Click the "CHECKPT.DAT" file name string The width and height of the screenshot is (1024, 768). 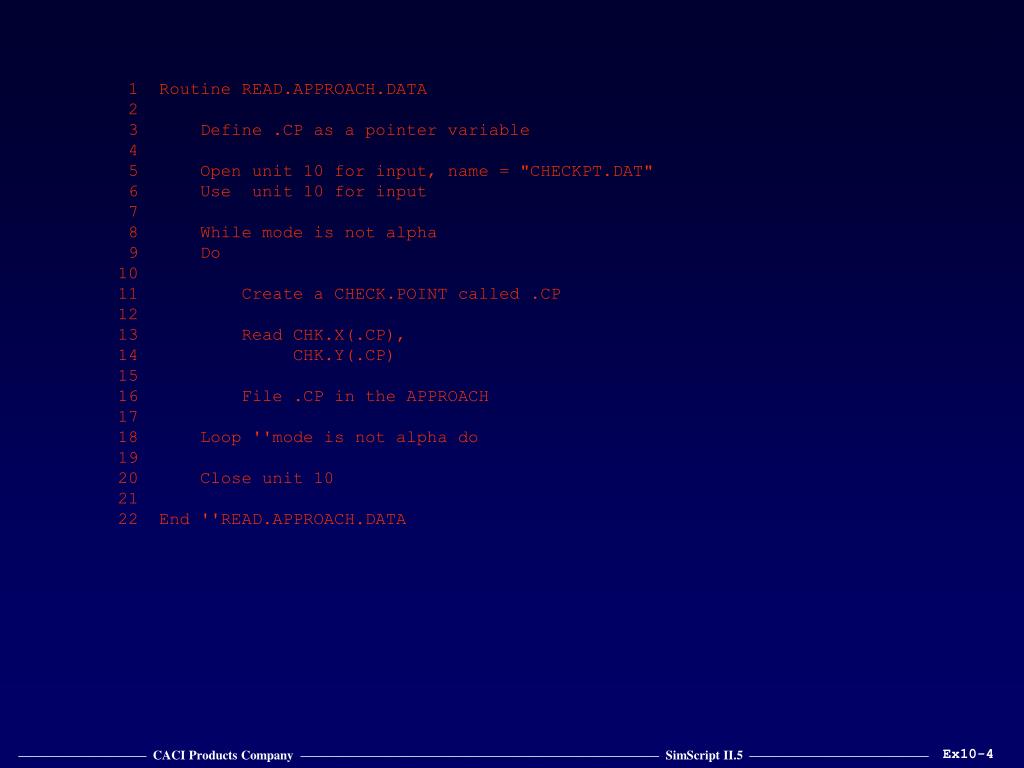coord(586,171)
